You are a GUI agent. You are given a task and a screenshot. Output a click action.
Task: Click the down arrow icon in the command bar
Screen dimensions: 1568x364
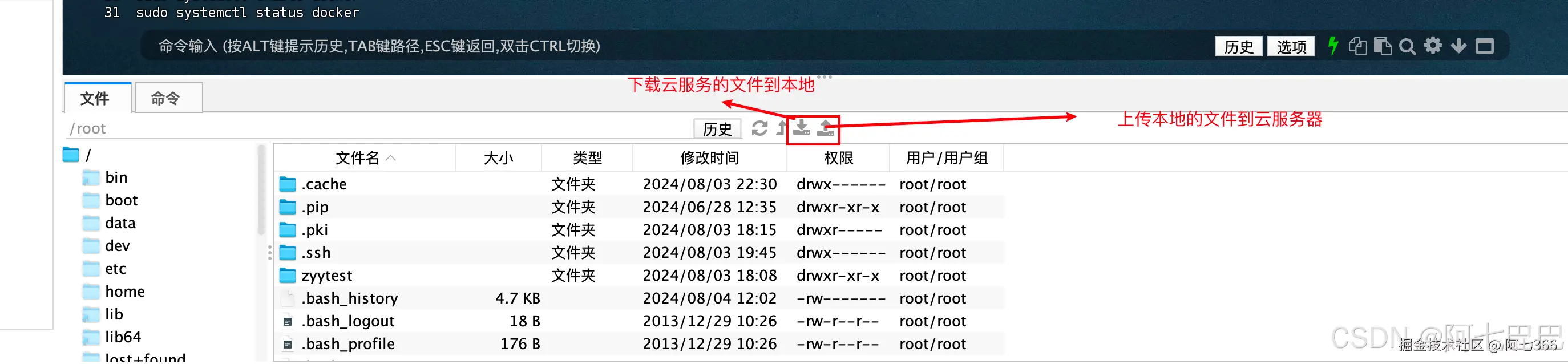(x=1458, y=46)
